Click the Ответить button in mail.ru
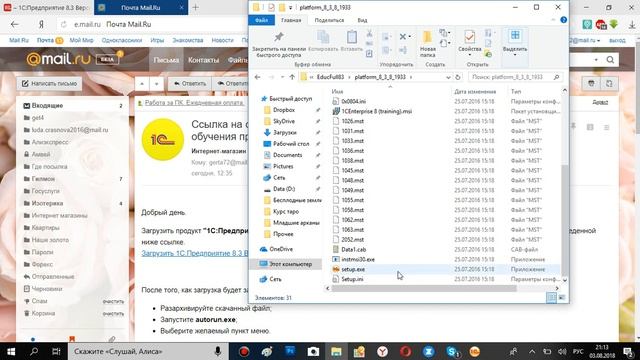Viewport: 640px width, 360px height. pos(190,83)
